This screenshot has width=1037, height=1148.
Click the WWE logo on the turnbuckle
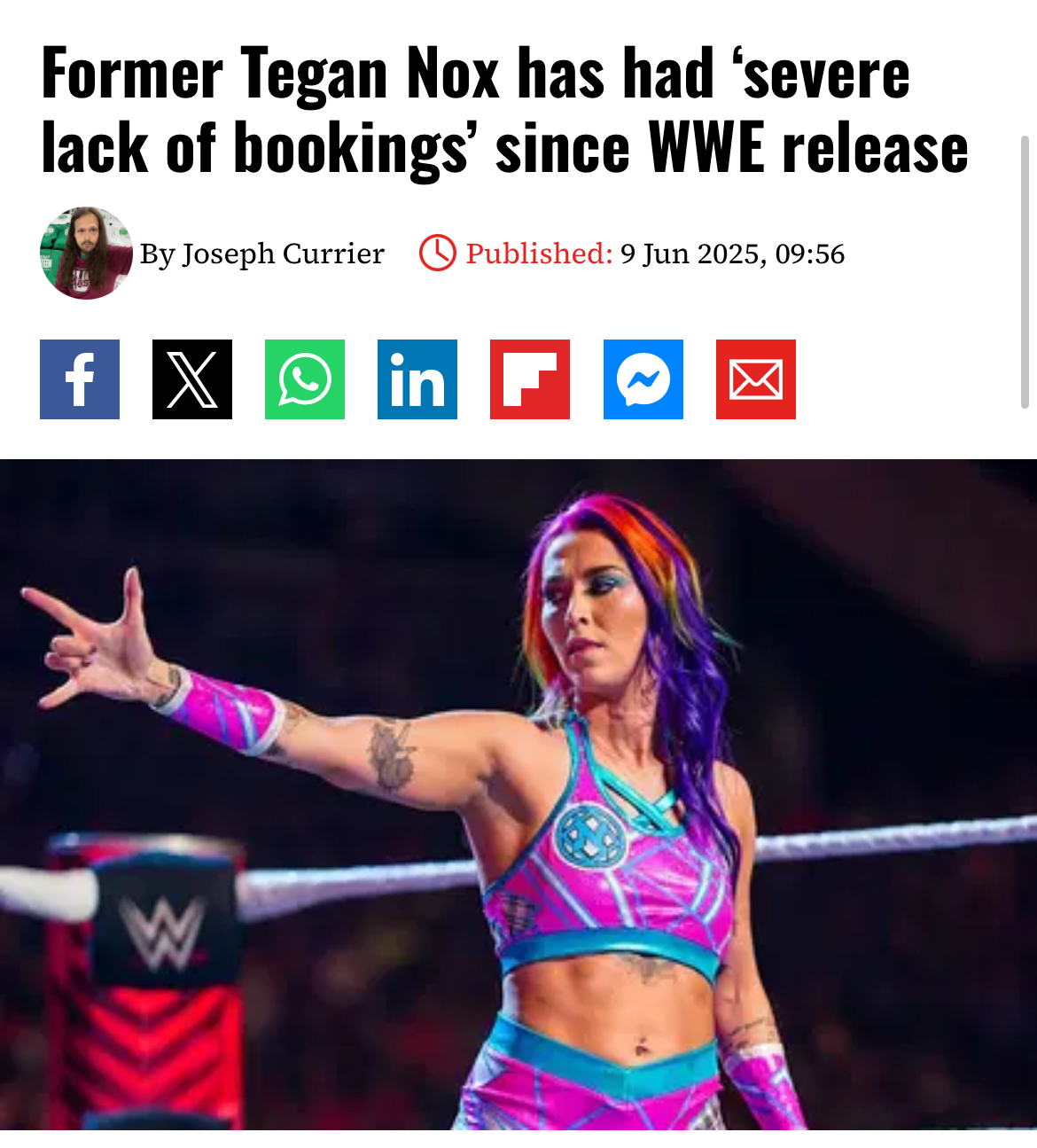(x=163, y=933)
